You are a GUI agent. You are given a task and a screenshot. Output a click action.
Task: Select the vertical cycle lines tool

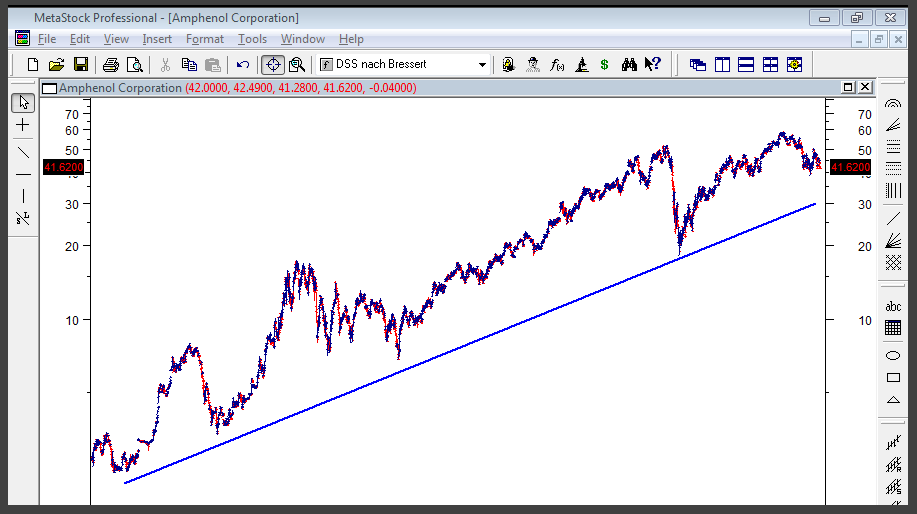point(893,191)
